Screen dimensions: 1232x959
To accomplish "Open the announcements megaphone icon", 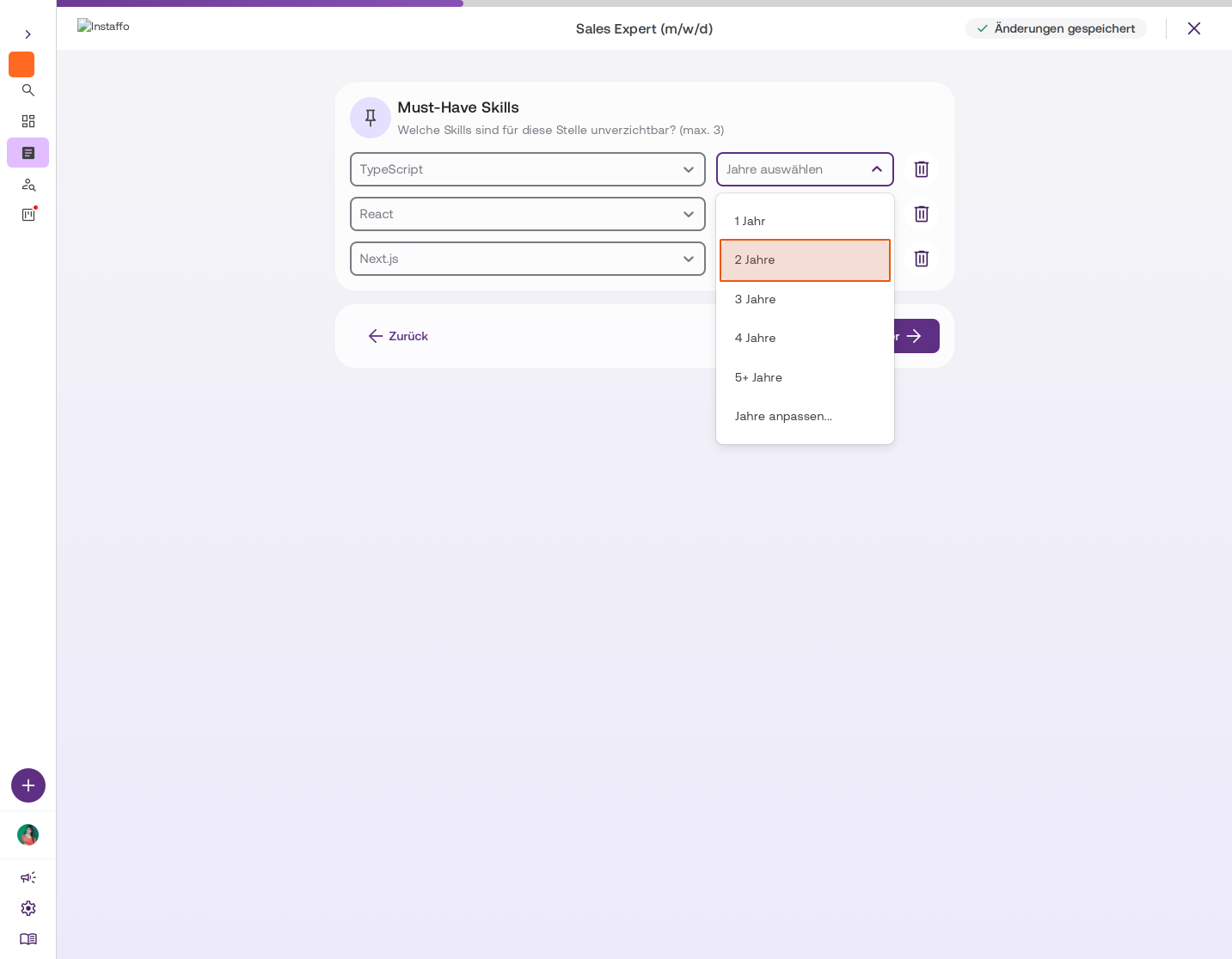I will 28,877.
